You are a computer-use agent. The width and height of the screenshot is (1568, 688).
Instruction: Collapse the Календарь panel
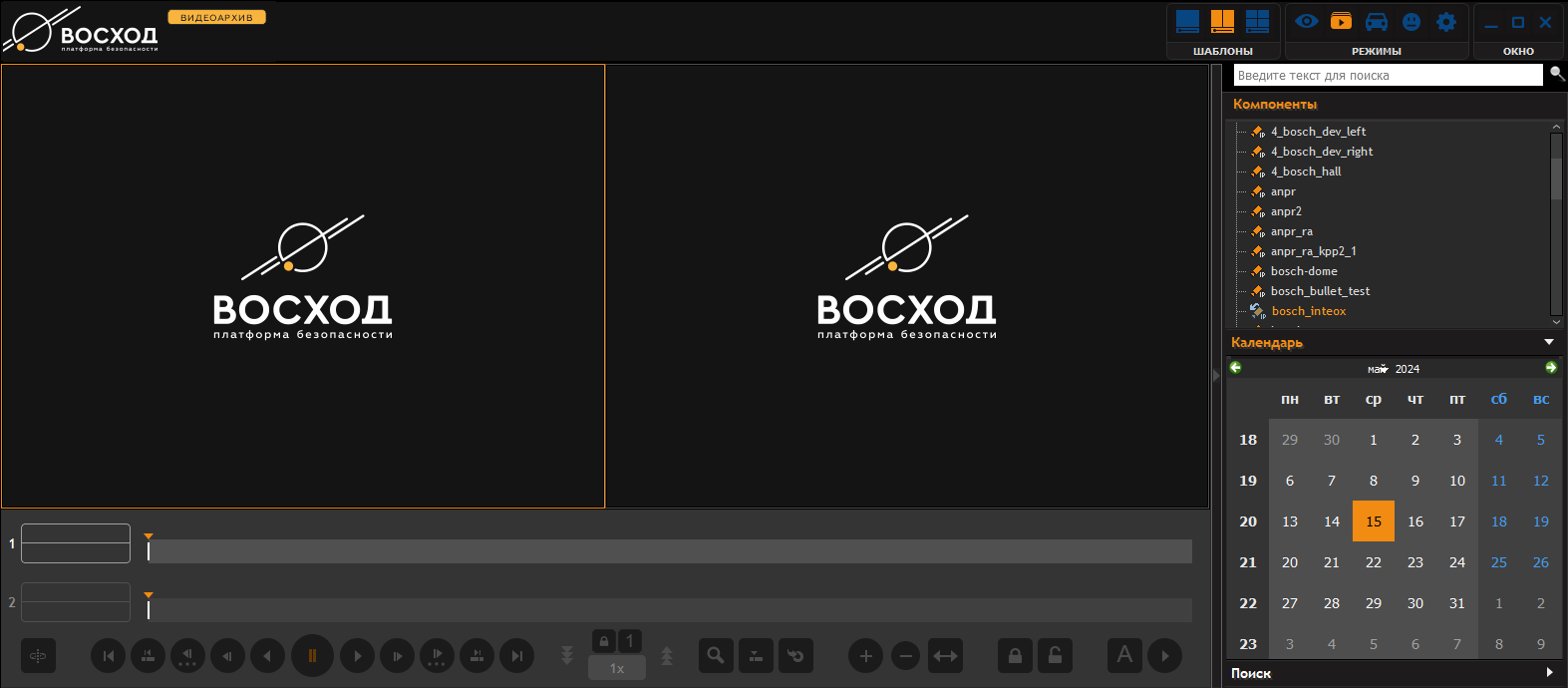tap(1549, 342)
